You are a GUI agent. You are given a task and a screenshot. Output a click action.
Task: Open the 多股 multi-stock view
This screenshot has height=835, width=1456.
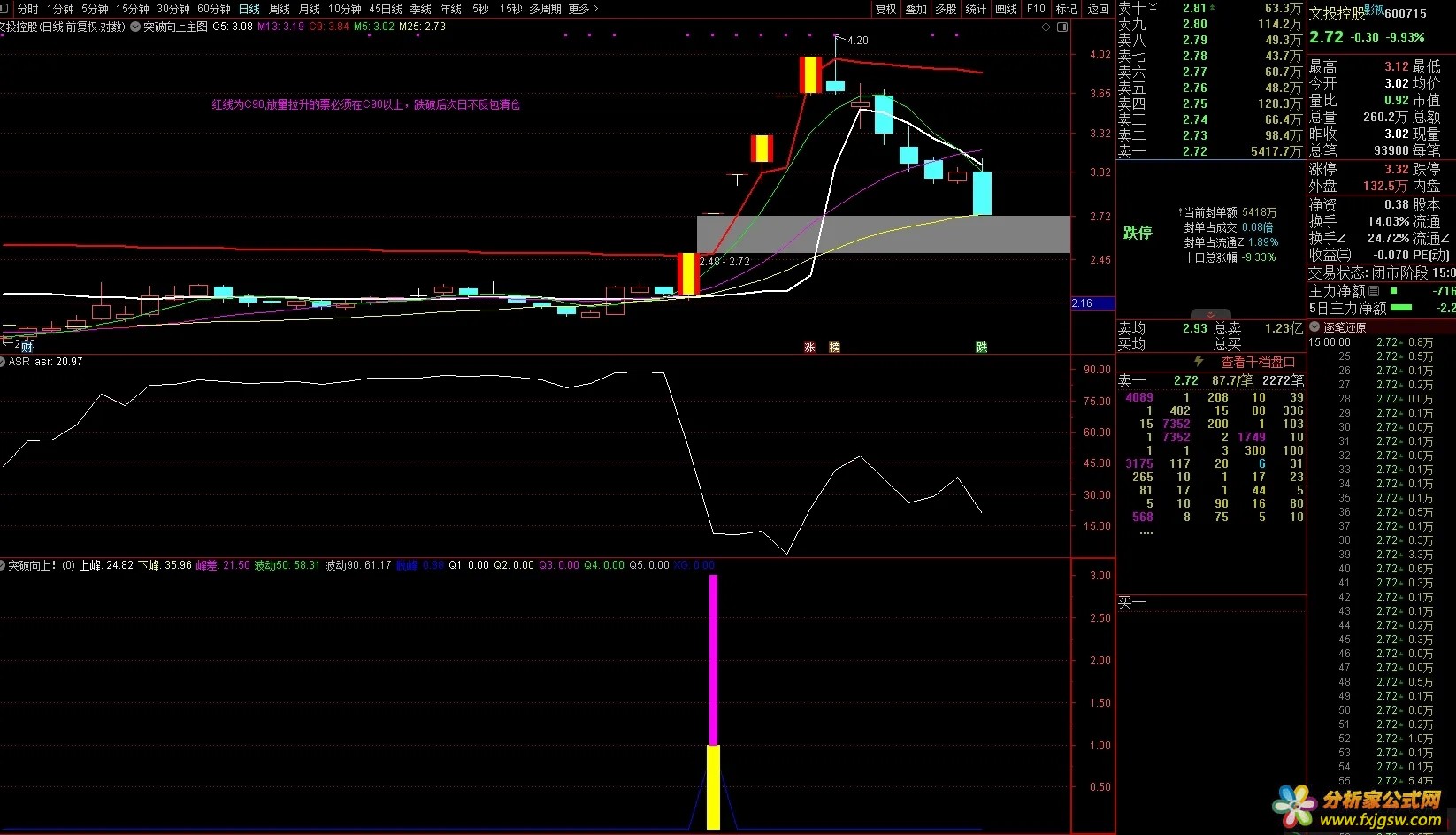pyautogui.click(x=946, y=9)
